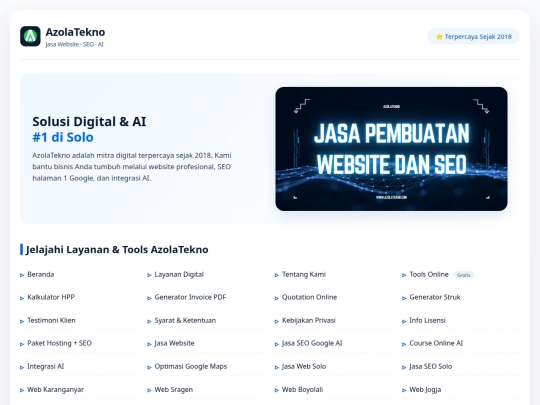Click the arrow icon beside Kebijakan Privasi
540x405 pixels.
click(x=277, y=321)
